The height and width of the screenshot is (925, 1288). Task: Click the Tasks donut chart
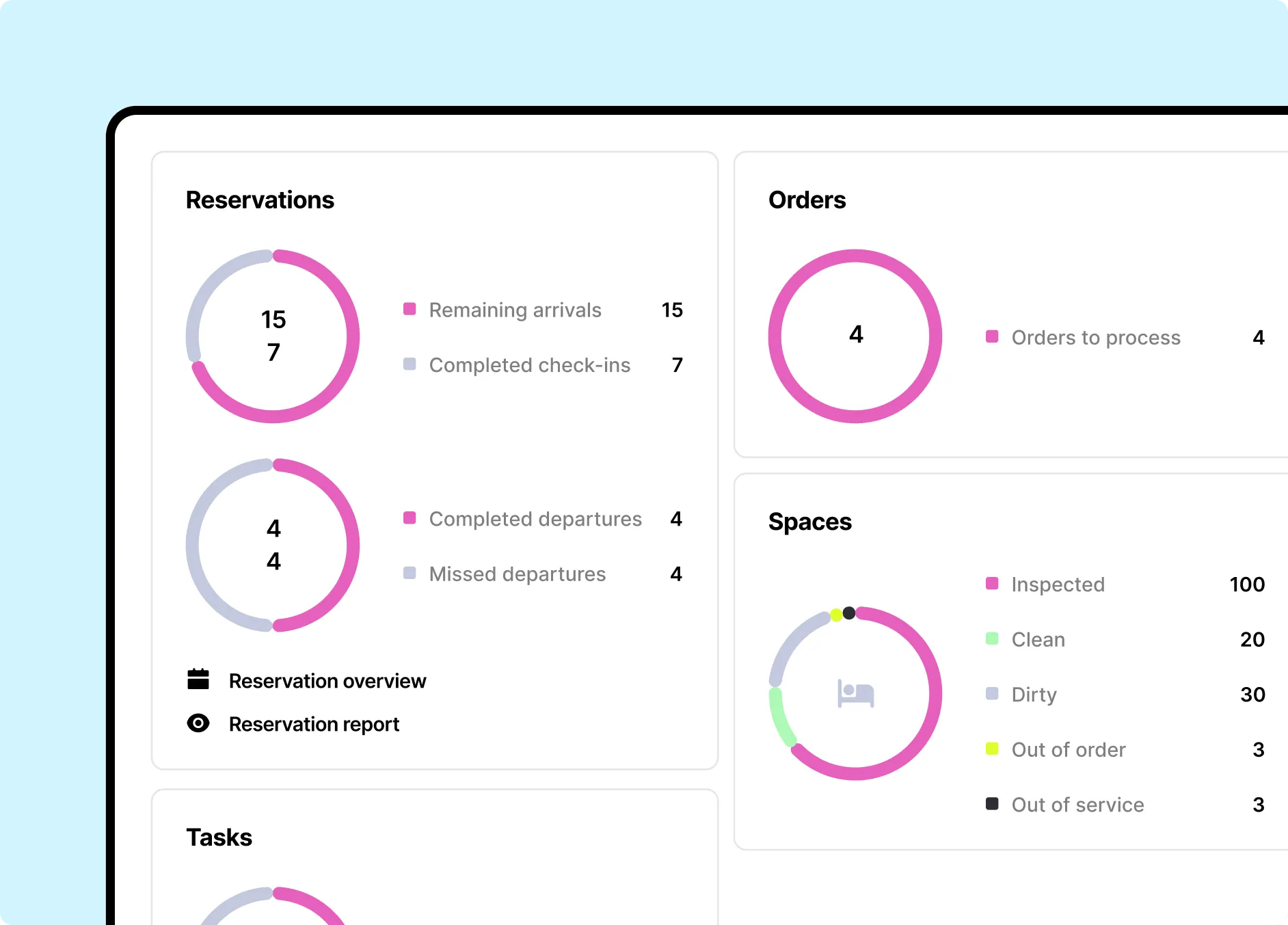coord(273,906)
